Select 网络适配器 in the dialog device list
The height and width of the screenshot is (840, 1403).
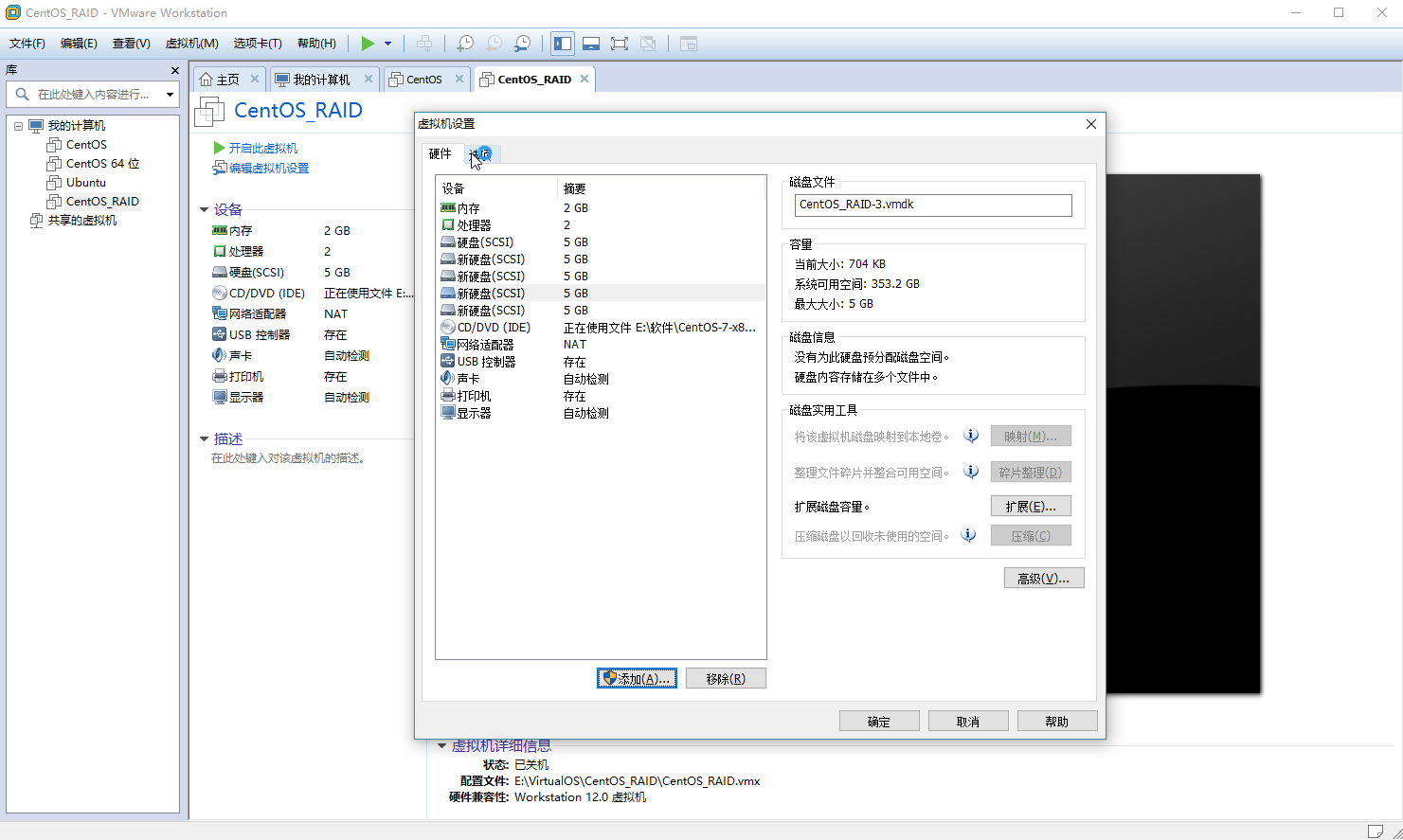pos(601,345)
